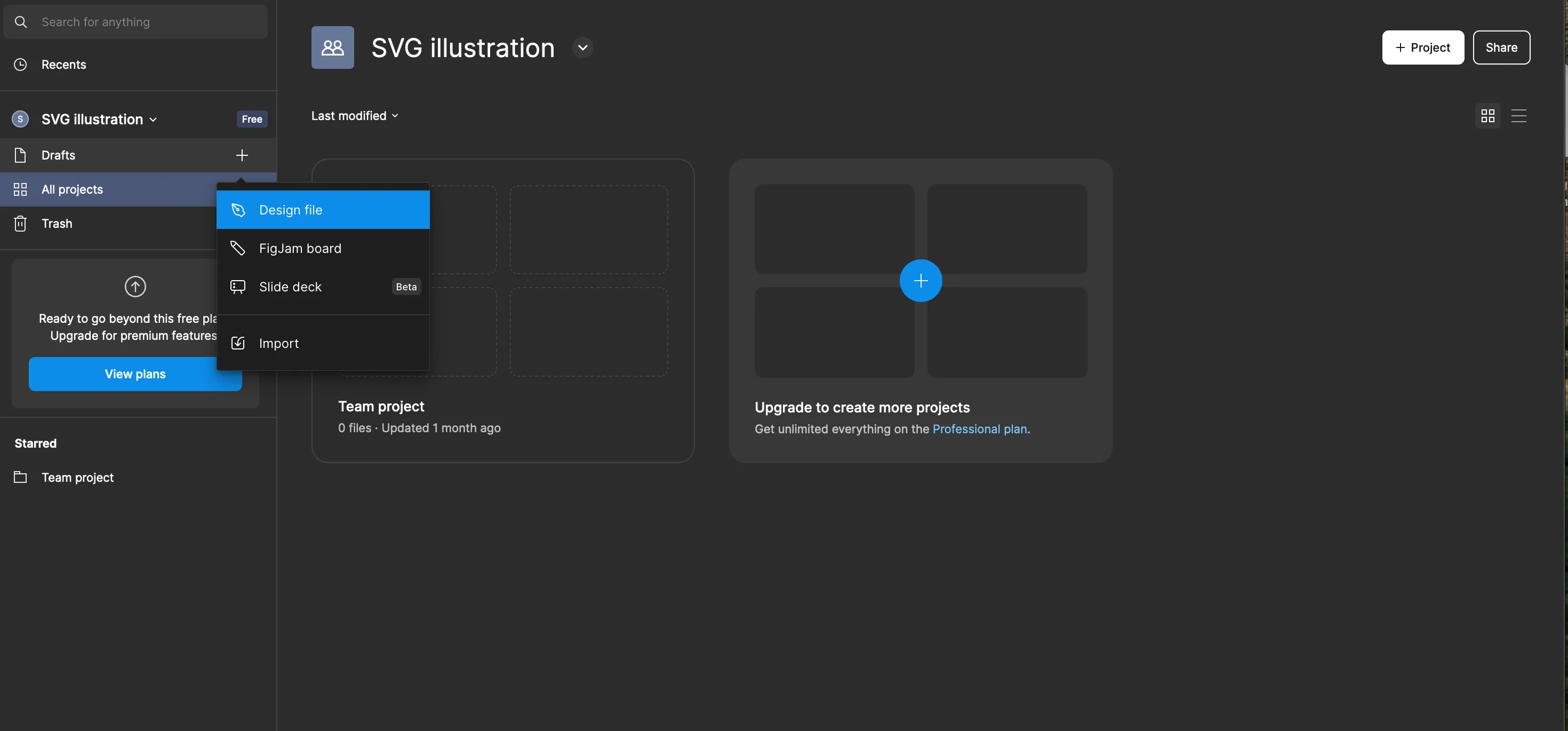Viewport: 1568px width, 731px height.
Task: Click the Share button
Action: pyautogui.click(x=1501, y=47)
